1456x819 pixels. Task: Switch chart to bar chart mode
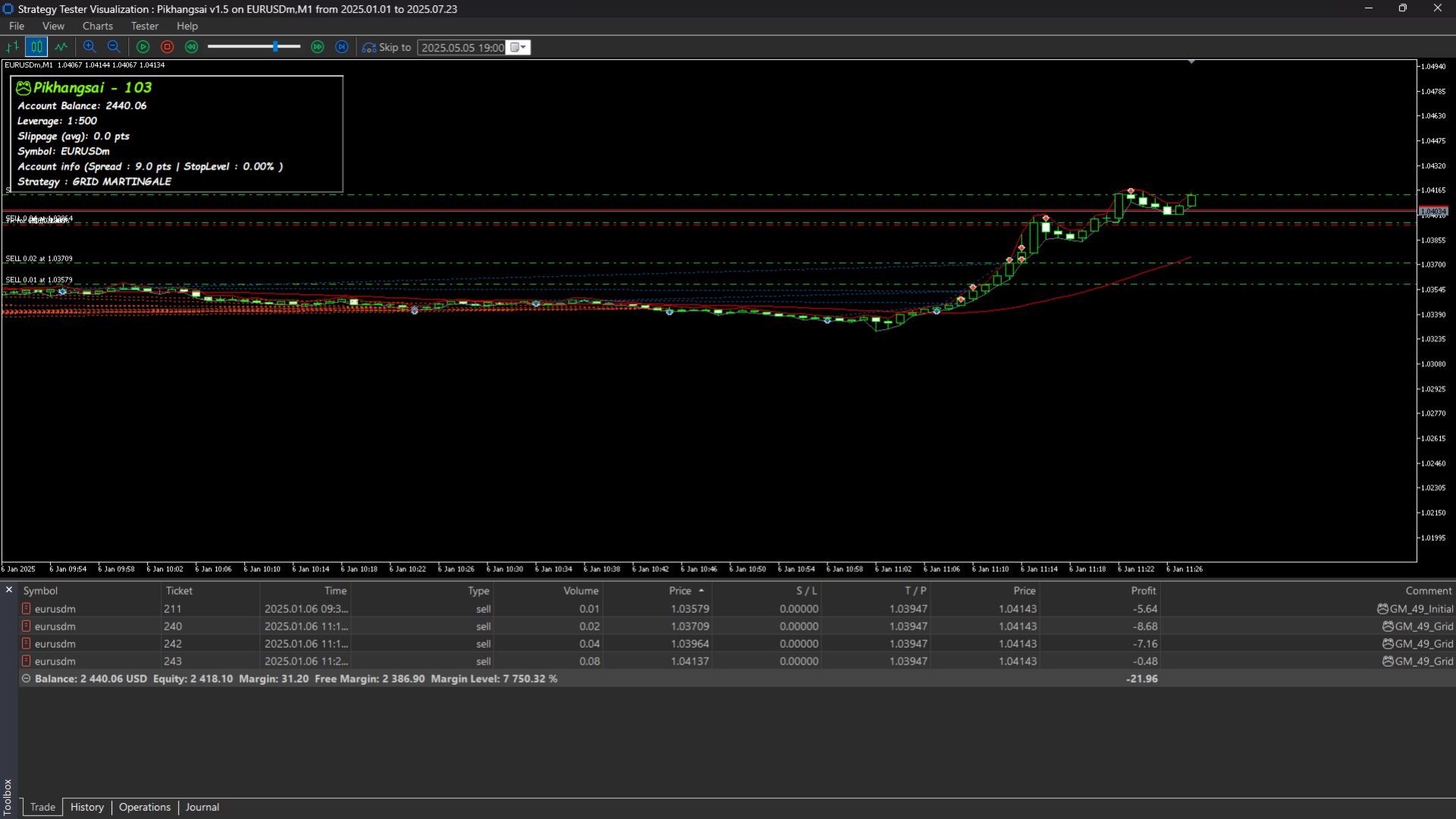click(12, 47)
